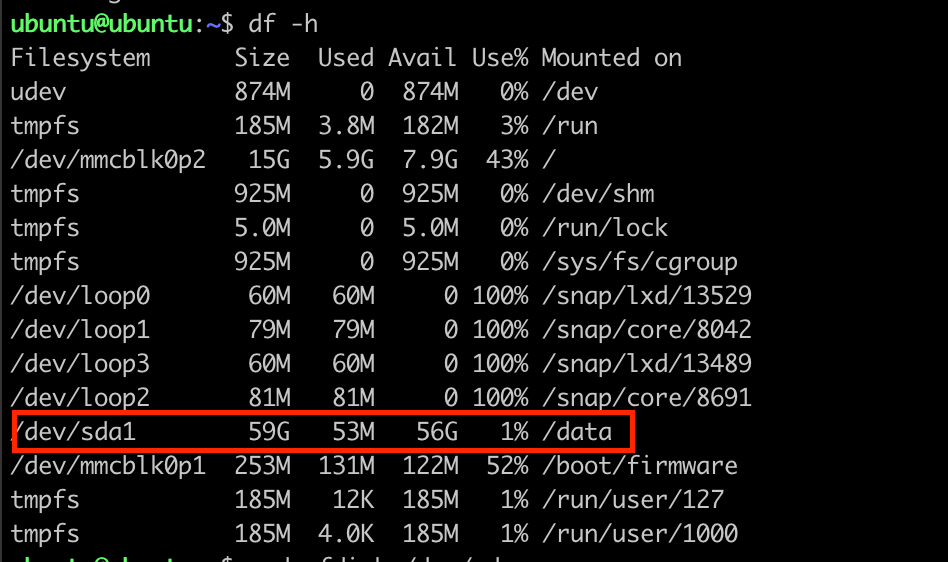This screenshot has width=948, height=562.
Task: Click the '56G' available value
Action: 437,432
